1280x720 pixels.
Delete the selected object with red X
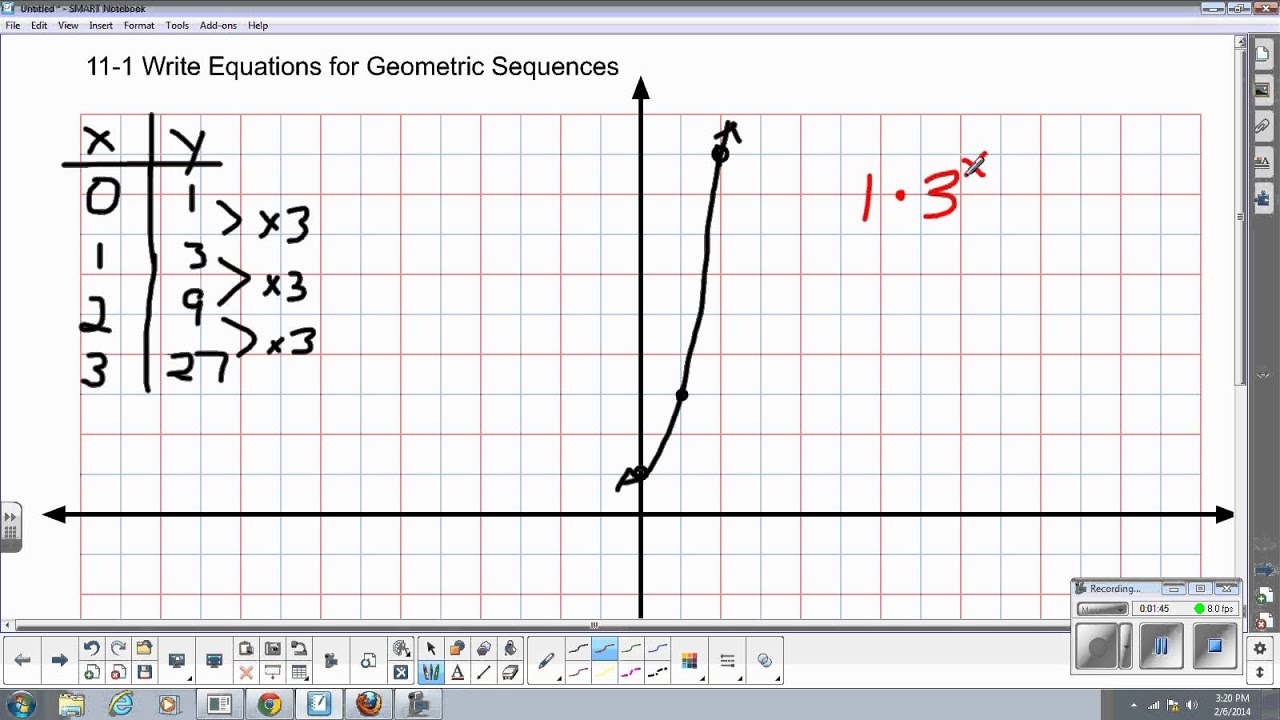[x=245, y=672]
